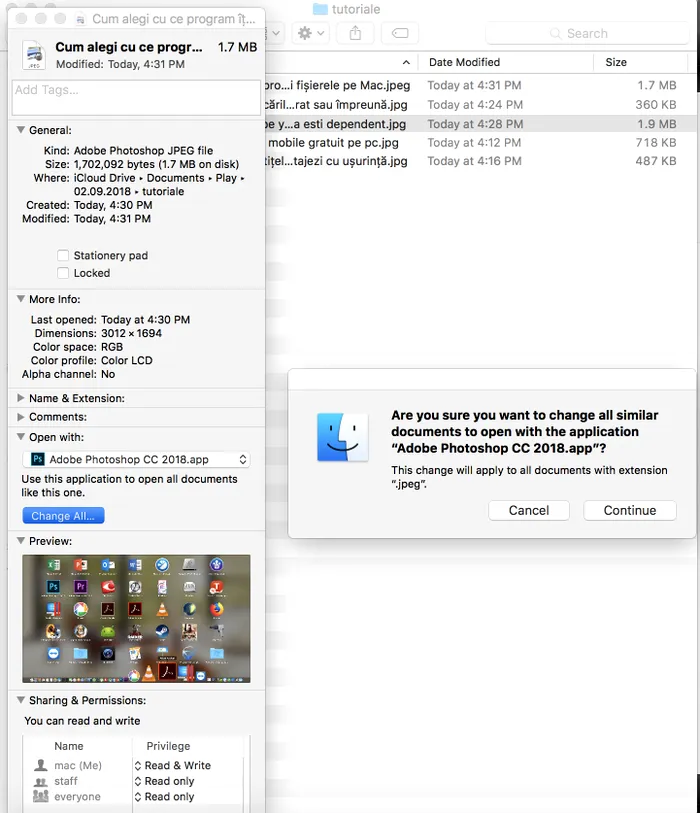Select file ending 'rat sau împreună.jpg'
The height and width of the screenshot is (813, 700).
pos(336,105)
